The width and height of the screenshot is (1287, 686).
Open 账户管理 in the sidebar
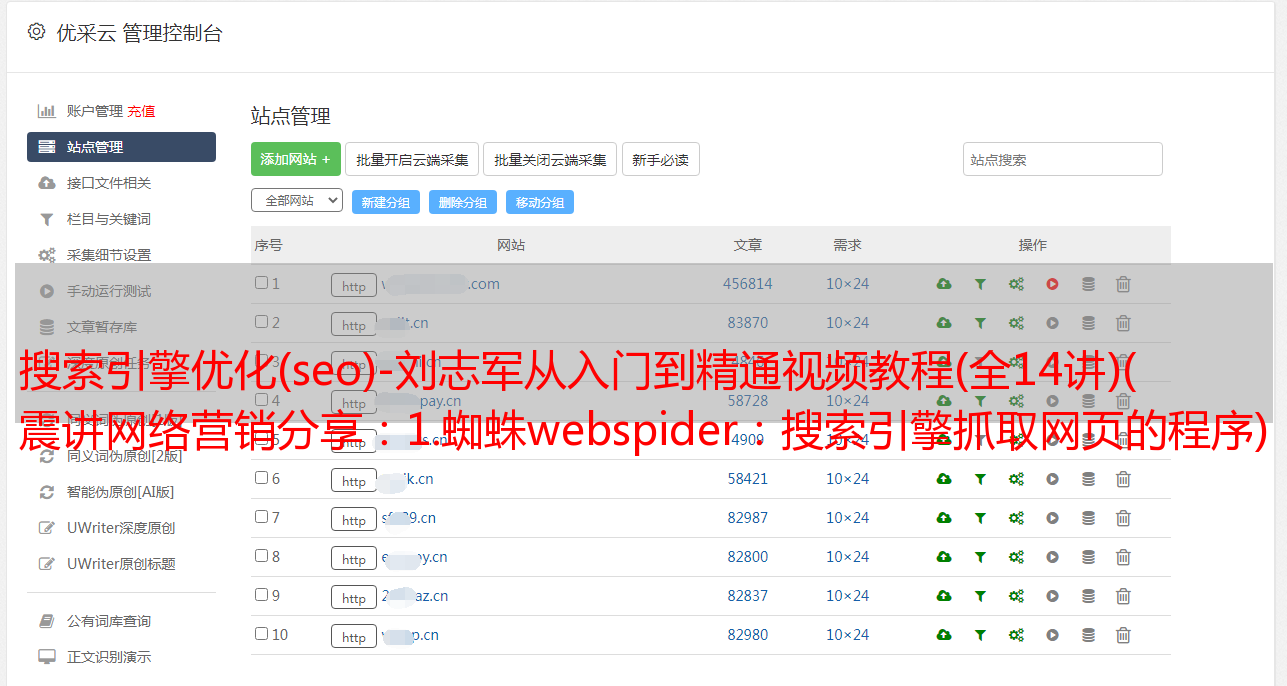click(x=94, y=111)
